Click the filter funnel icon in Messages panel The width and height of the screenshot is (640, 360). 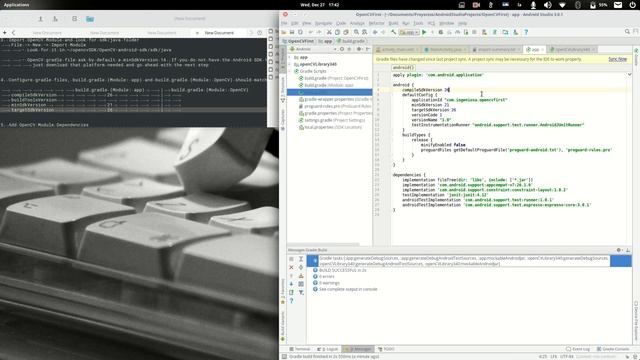click(x=301, y=292)
